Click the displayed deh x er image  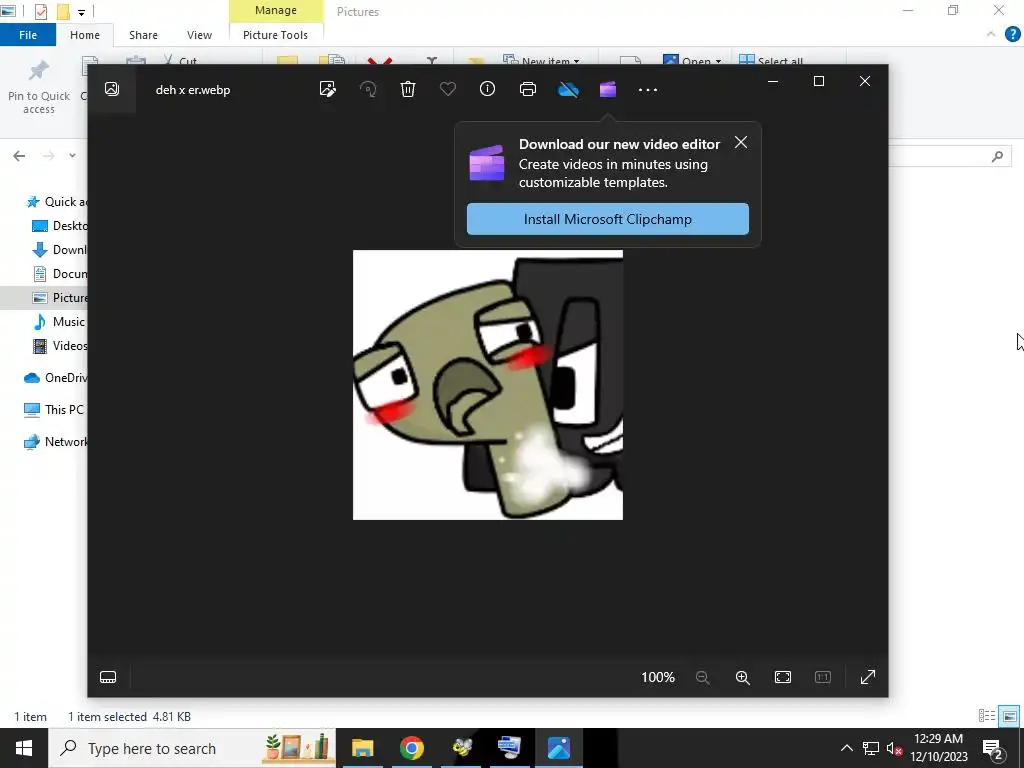pos(488,385)
